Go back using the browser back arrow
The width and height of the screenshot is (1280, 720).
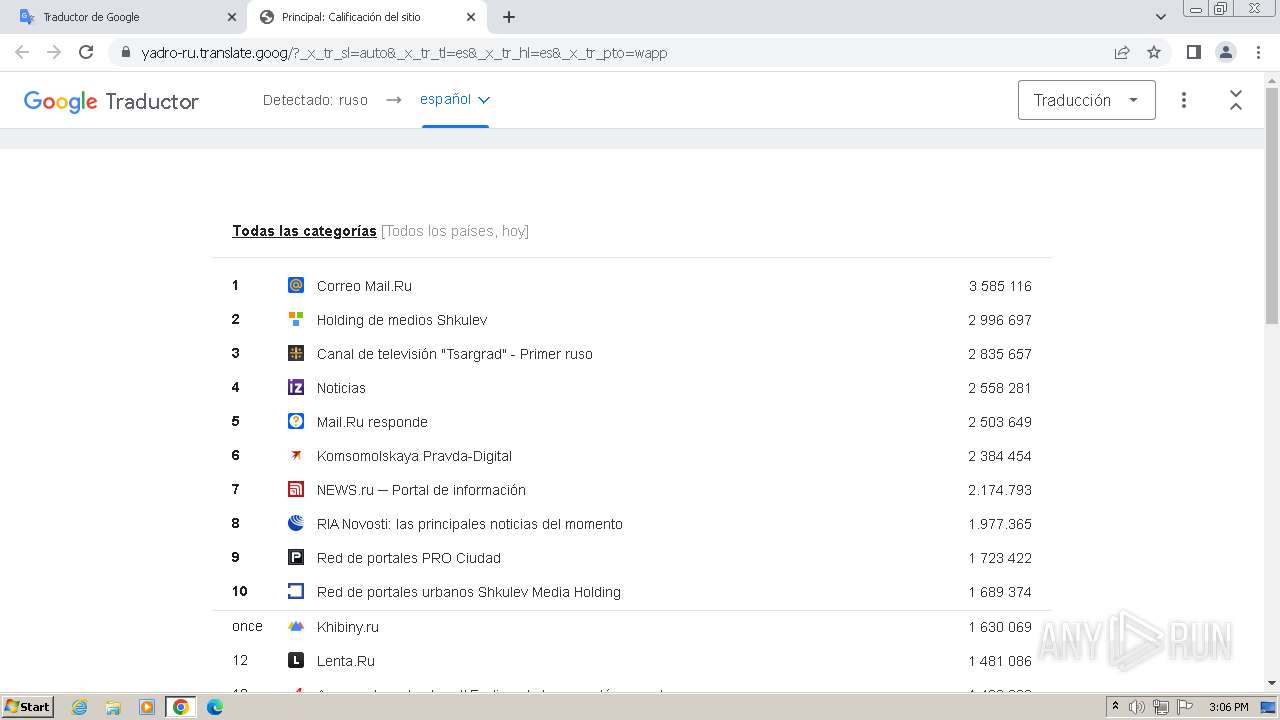tap(22, 52)
